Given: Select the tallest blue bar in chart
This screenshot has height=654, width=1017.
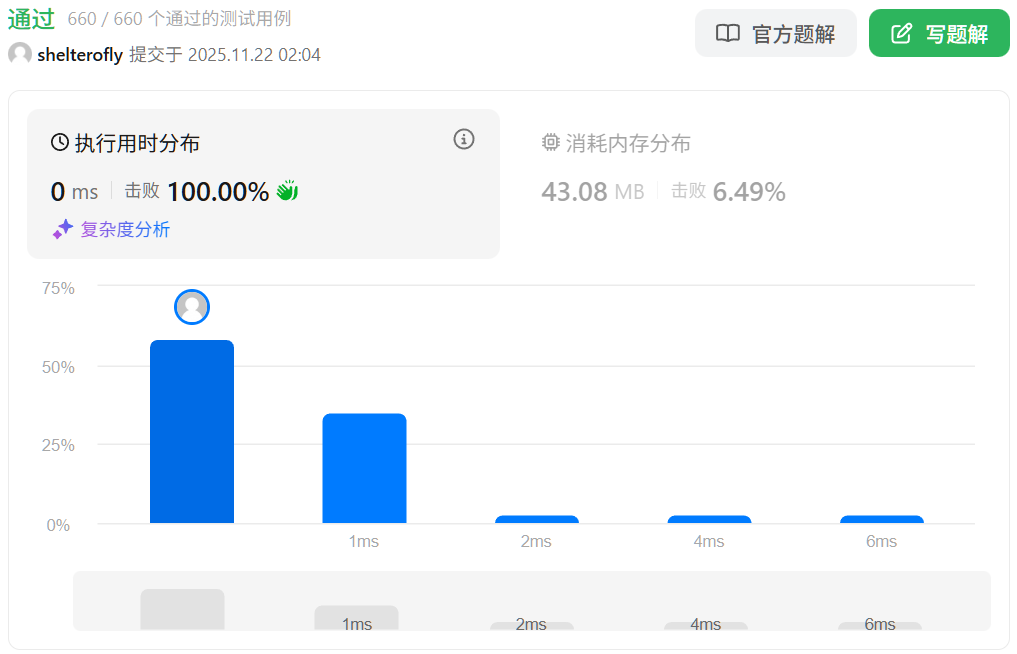Looking at the screenshot, I should pyautogui.click(x=192, y=431).
